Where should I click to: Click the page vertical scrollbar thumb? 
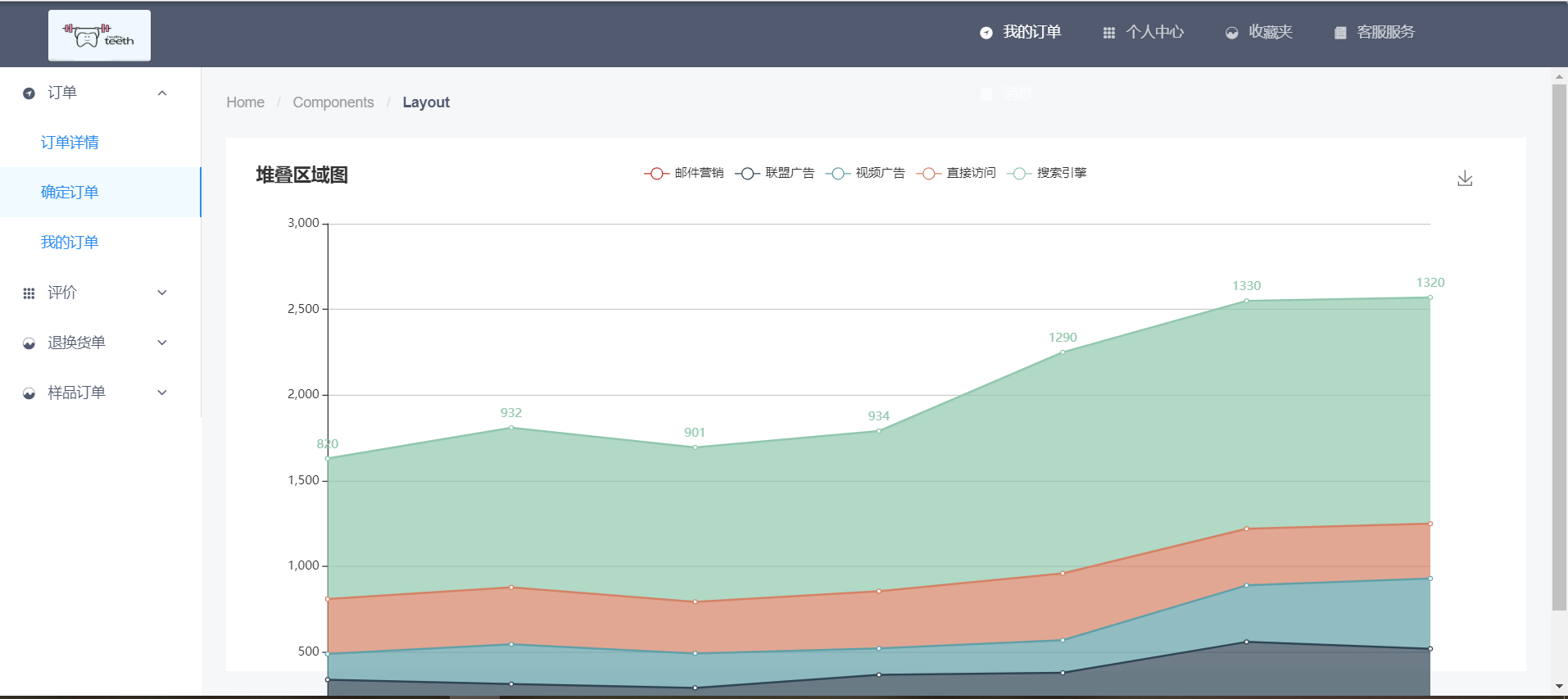1559,347
